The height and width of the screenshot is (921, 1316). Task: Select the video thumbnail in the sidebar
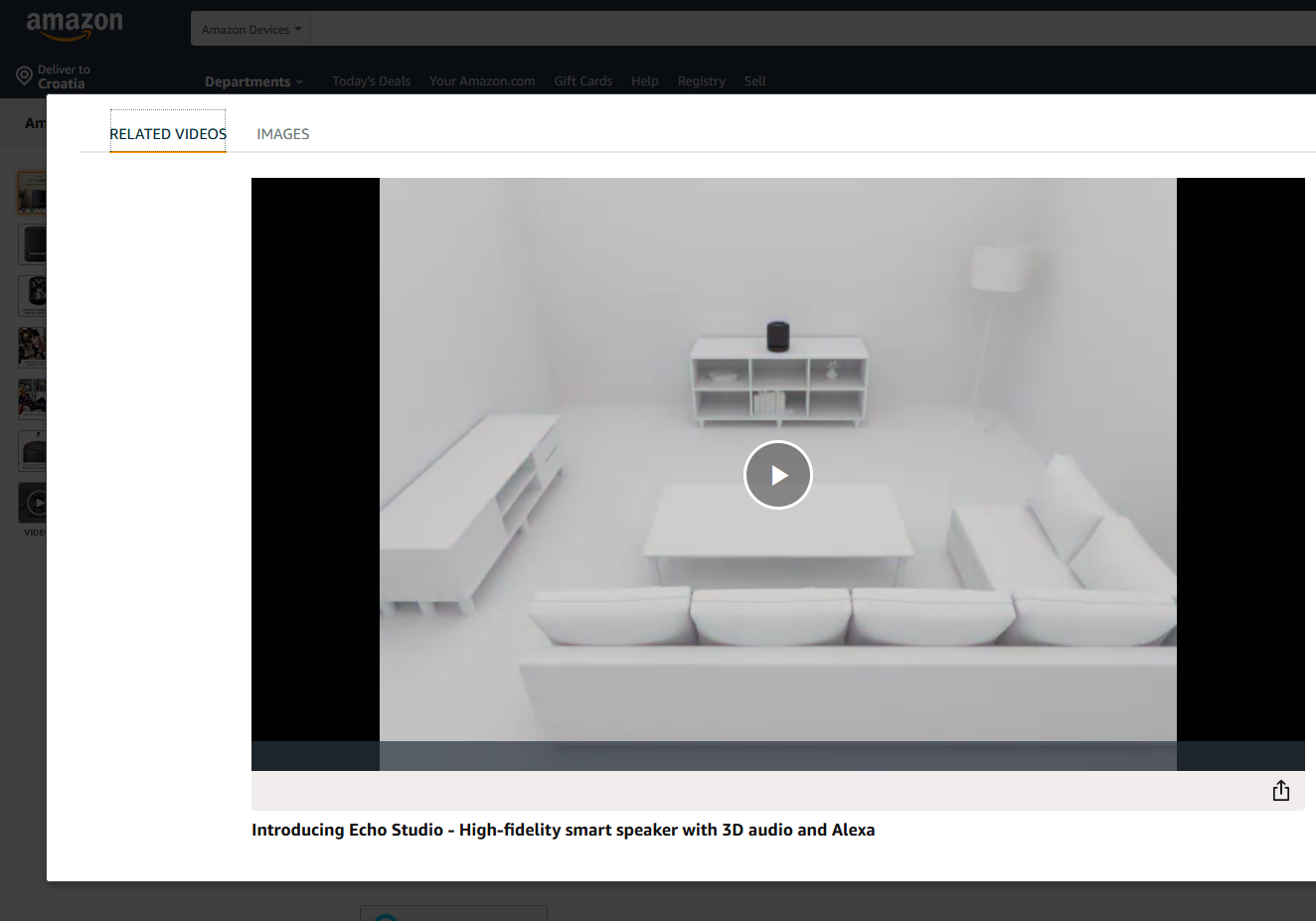point(32,503)
